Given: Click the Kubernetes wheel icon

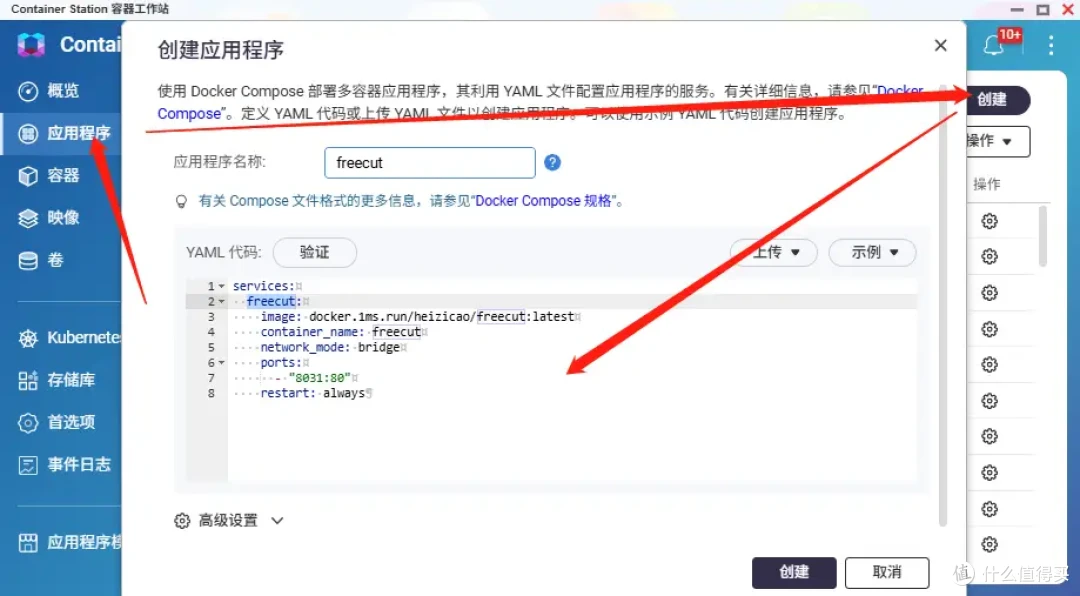Looking at the screenshot, I should click(x=28, y=338).
